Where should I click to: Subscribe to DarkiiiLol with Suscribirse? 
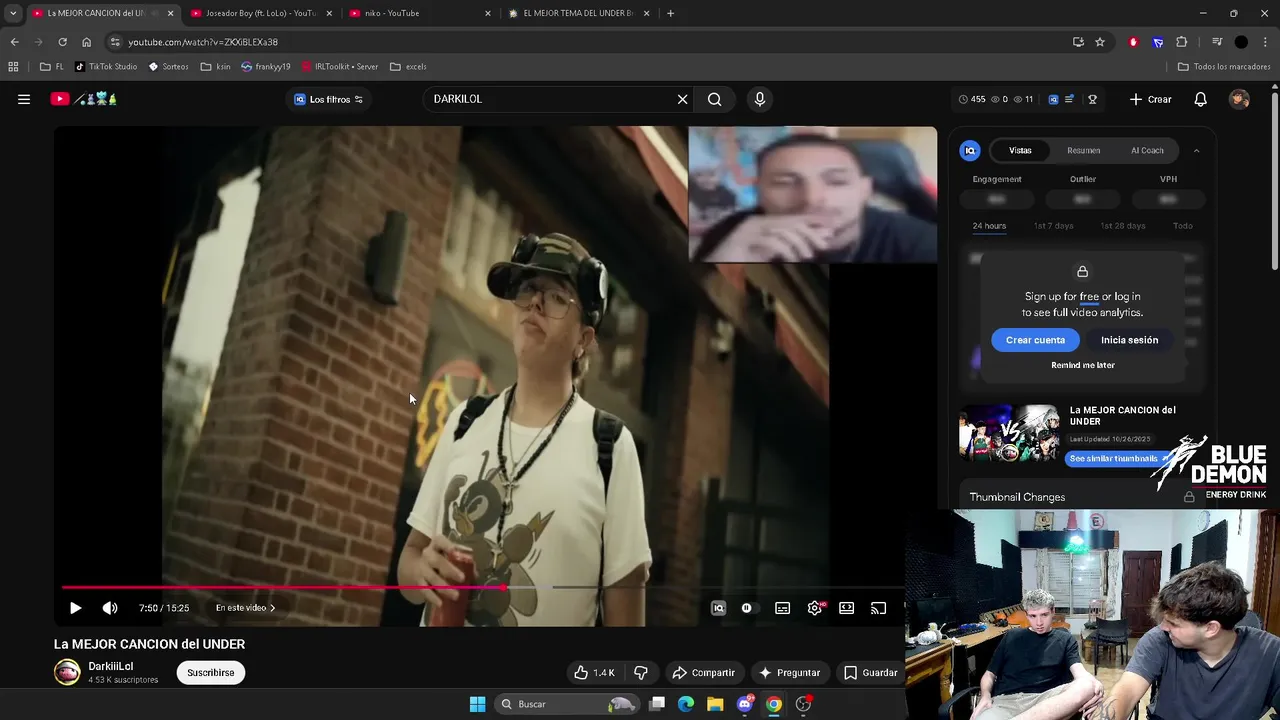pos(211,673)
